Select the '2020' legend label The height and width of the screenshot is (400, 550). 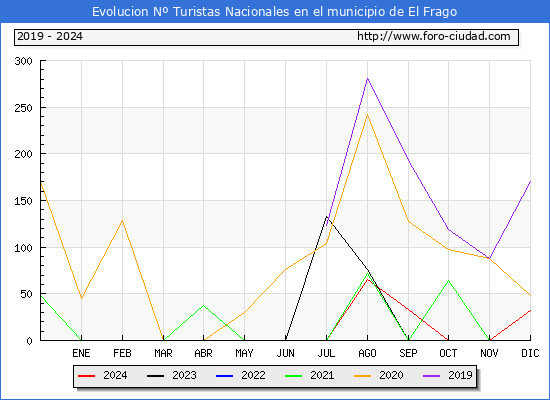(391, 375)
